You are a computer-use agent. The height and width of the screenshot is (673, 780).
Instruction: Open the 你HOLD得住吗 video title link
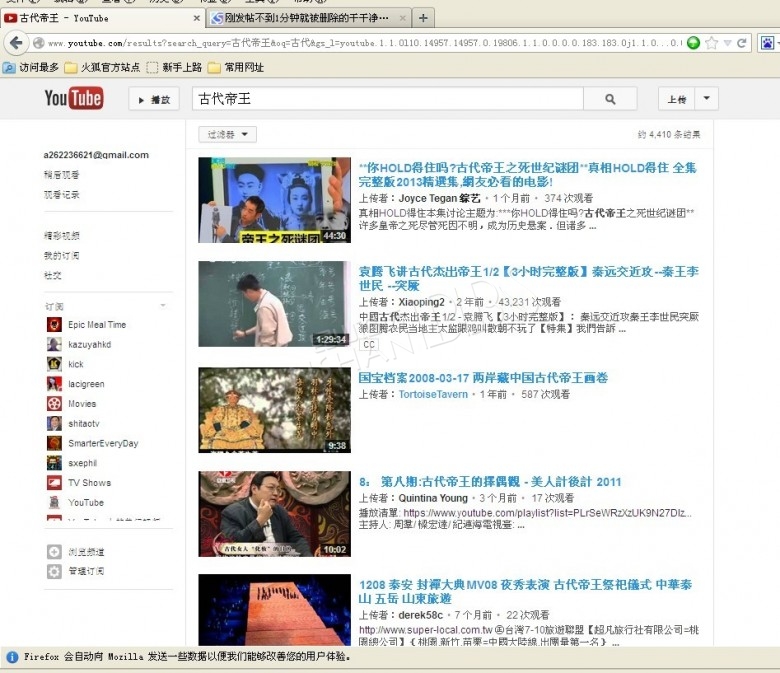(x=527, y=175)
